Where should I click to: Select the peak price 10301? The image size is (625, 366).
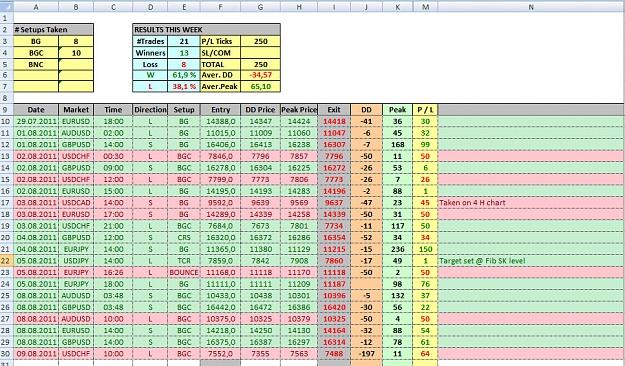pyautogui.click(x=299, y=295)
